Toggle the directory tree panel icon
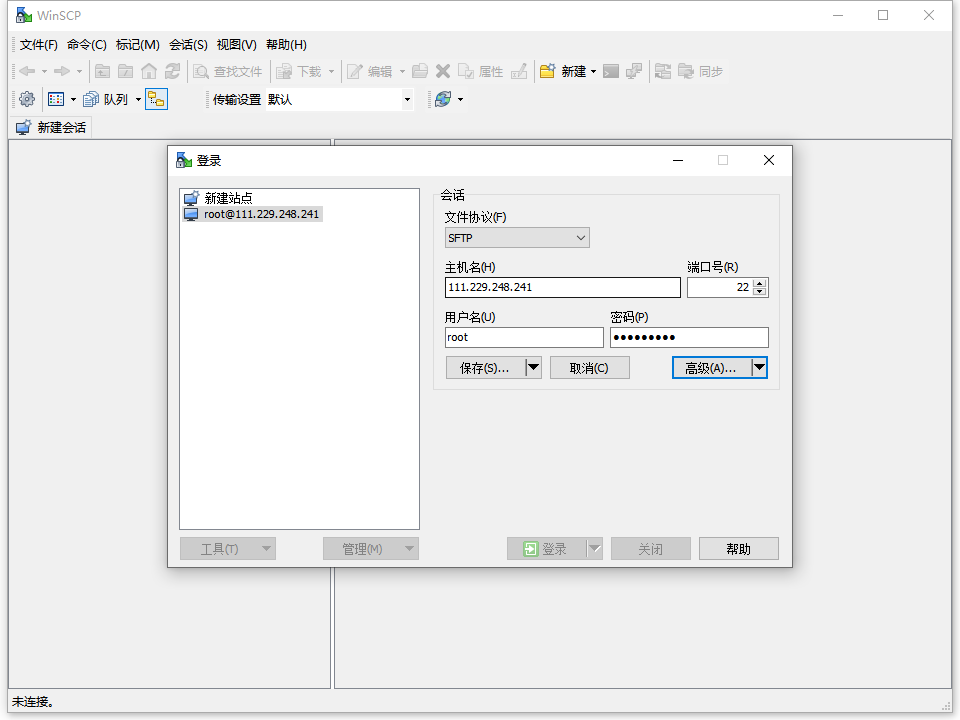This screenshot has width=960, height=720. click(157, 99)
